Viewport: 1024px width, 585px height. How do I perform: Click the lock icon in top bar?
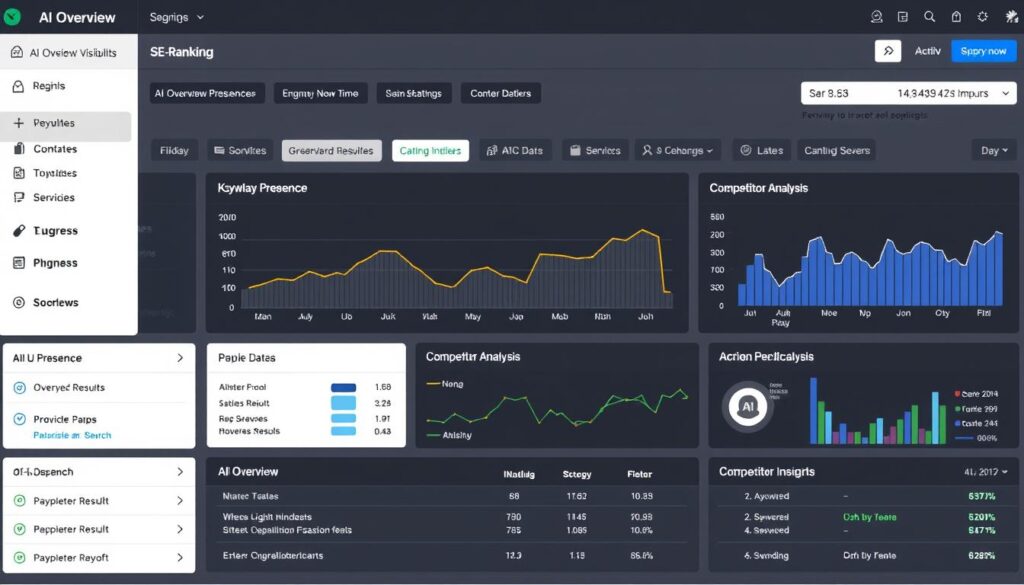956,17
